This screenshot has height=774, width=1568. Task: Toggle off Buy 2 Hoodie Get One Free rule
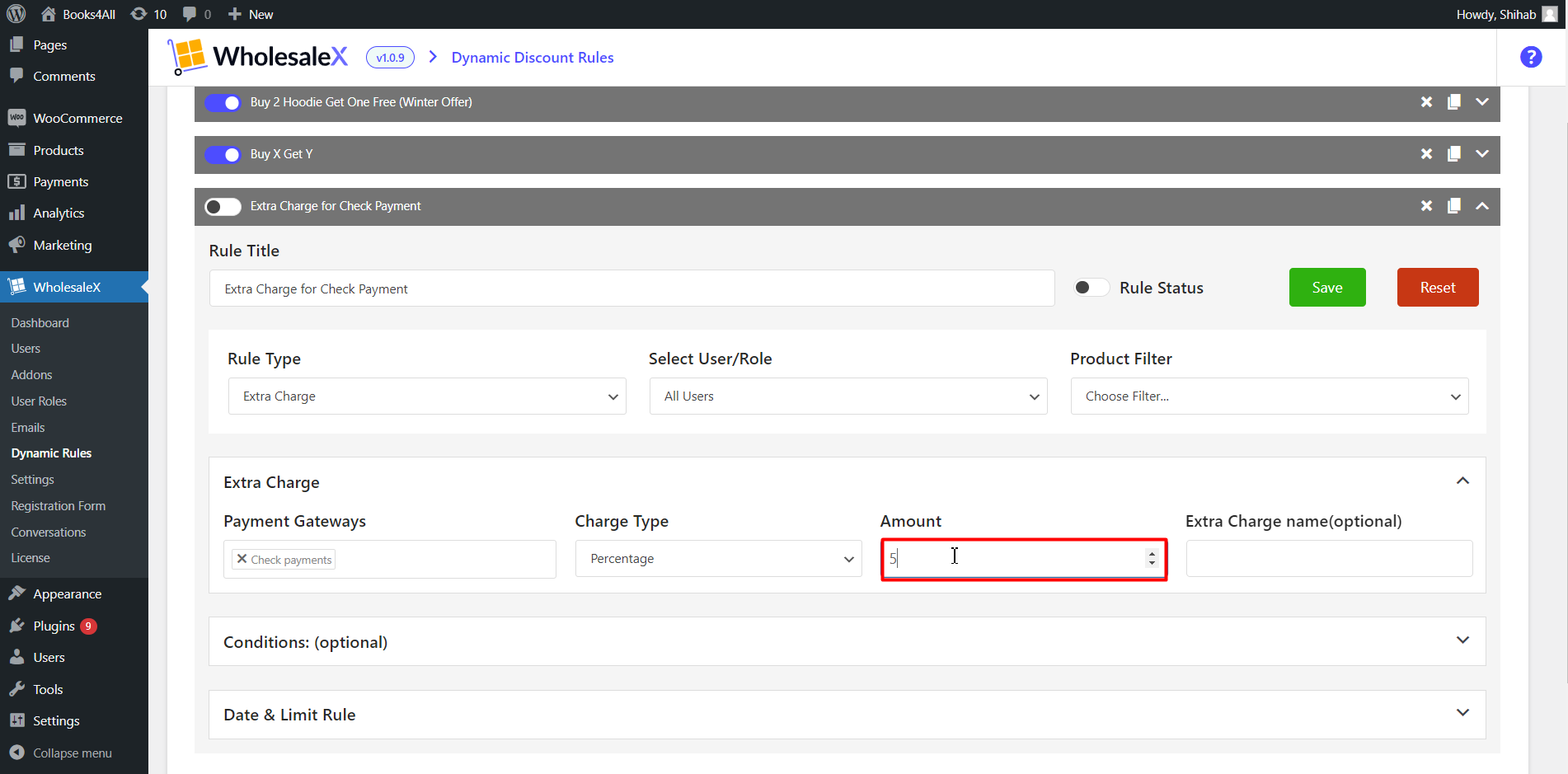223,102
